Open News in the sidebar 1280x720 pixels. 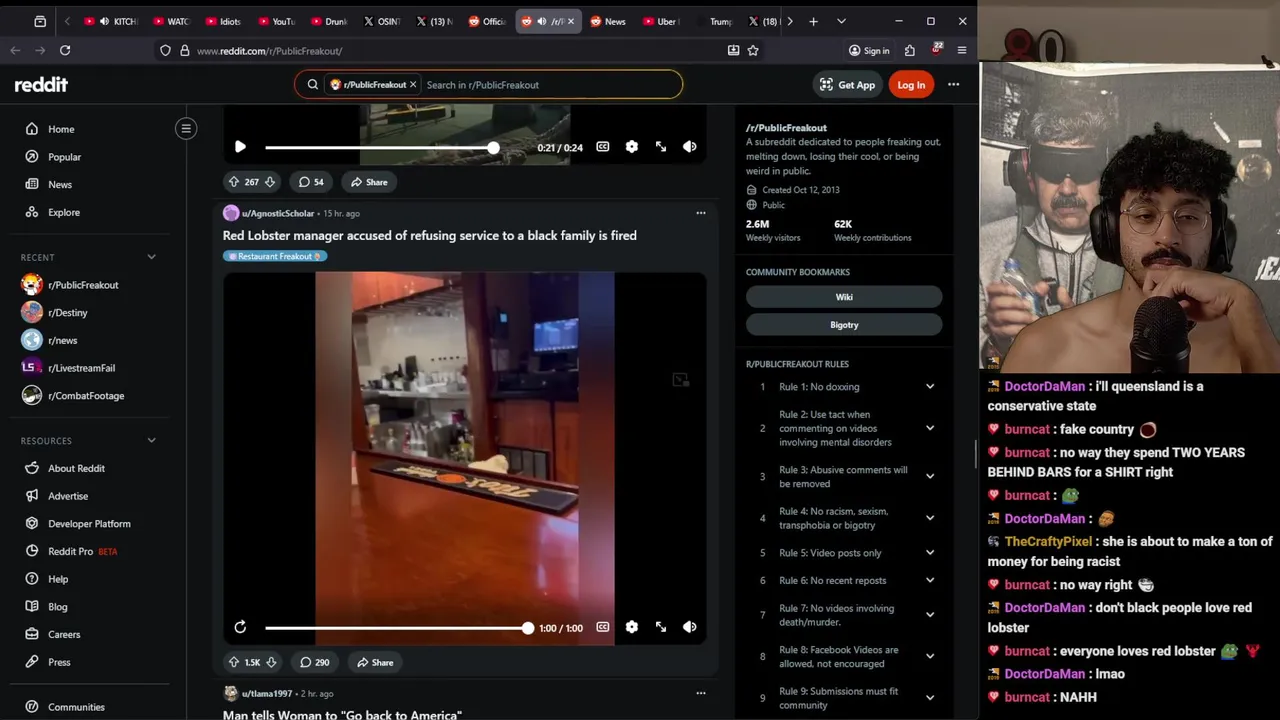point(60,185)
